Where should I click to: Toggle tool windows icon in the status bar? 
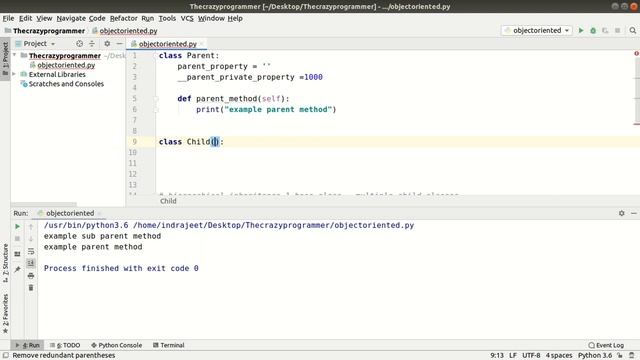(x=6, y=356)
